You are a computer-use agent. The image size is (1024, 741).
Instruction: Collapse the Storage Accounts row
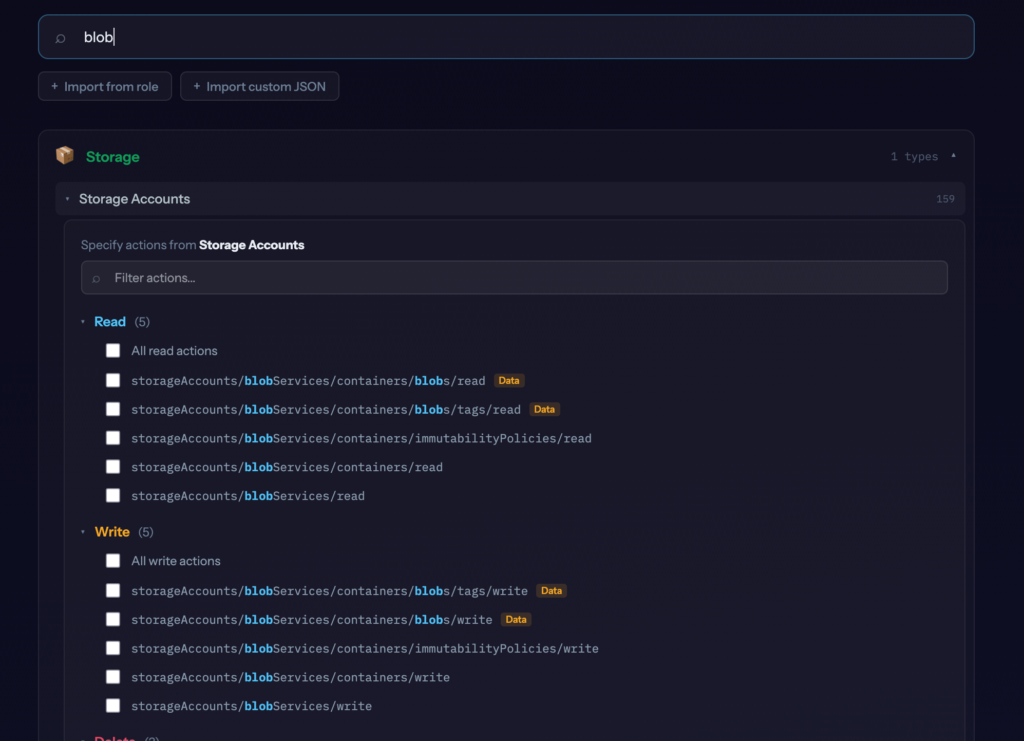point(68,199)
